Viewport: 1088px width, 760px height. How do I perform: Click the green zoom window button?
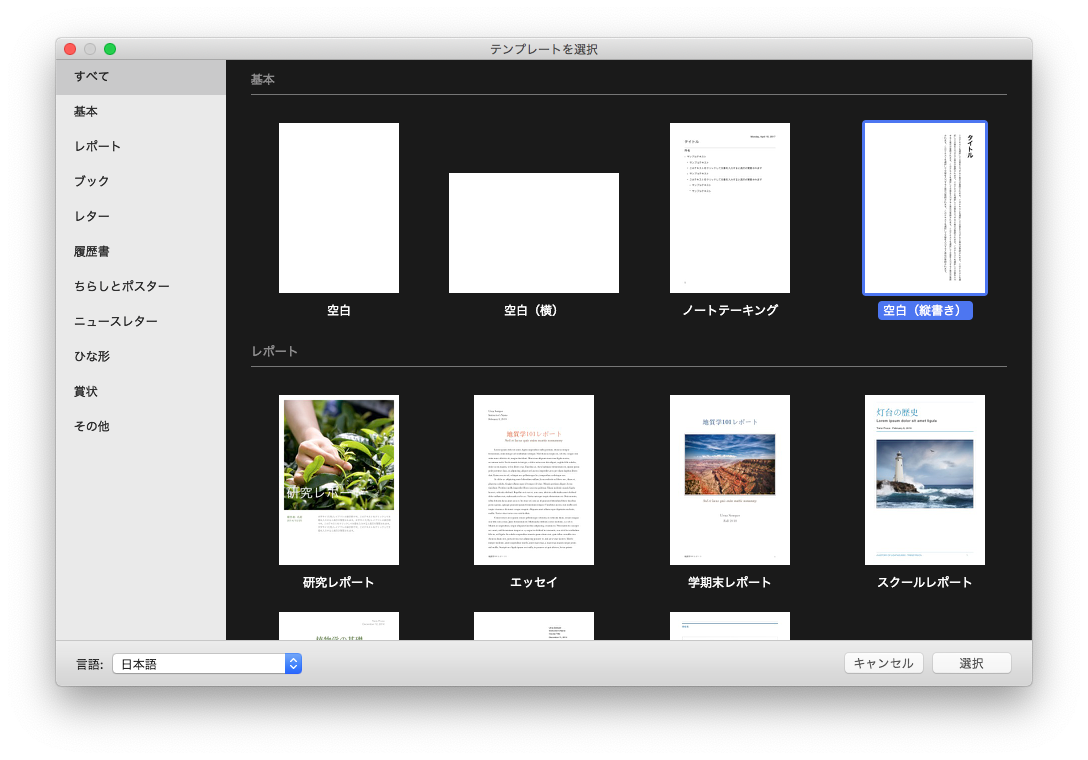110,49
